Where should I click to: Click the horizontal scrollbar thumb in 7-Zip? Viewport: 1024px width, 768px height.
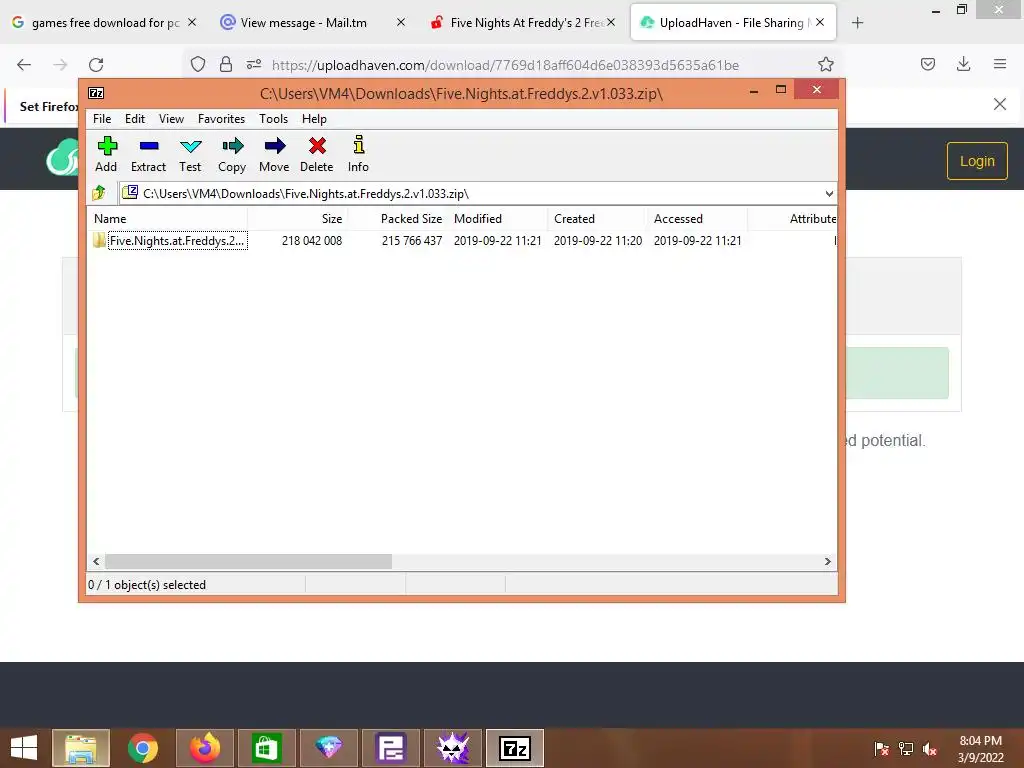point(248,562)
